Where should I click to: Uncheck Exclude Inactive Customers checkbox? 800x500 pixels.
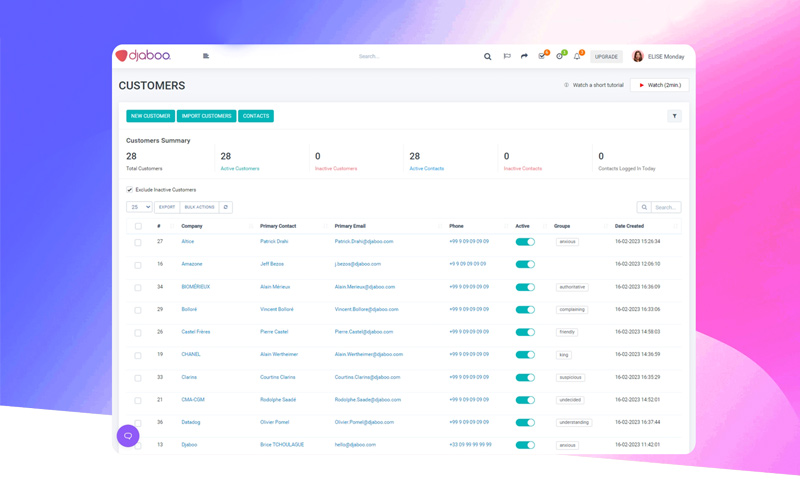130,190
